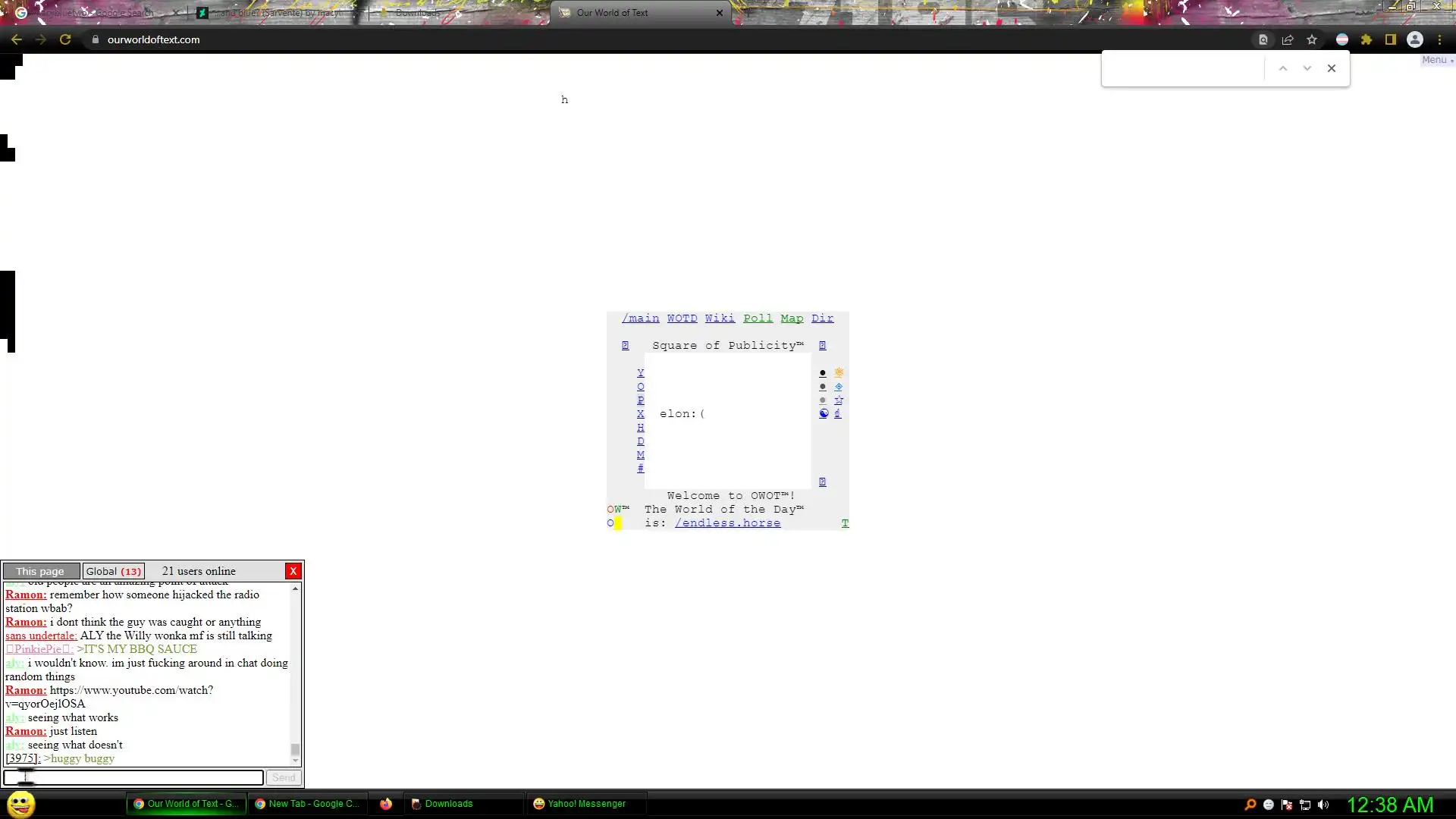This screenshot has height=819, width=1456.
Task: Go to previous find-in-page result
Action: point(1283,68)
